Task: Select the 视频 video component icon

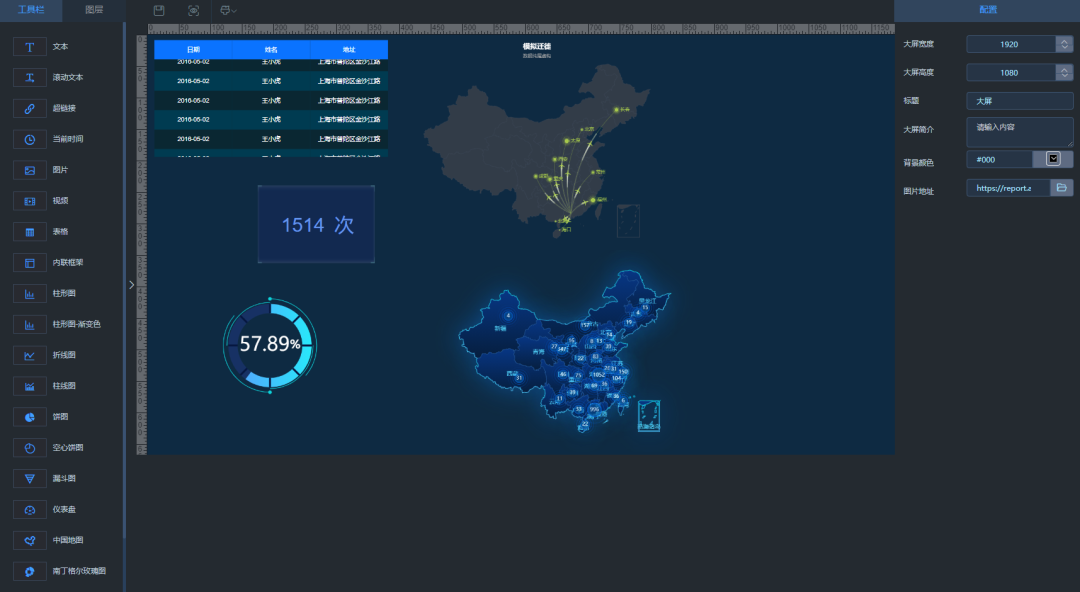Action: pos(30,201)
